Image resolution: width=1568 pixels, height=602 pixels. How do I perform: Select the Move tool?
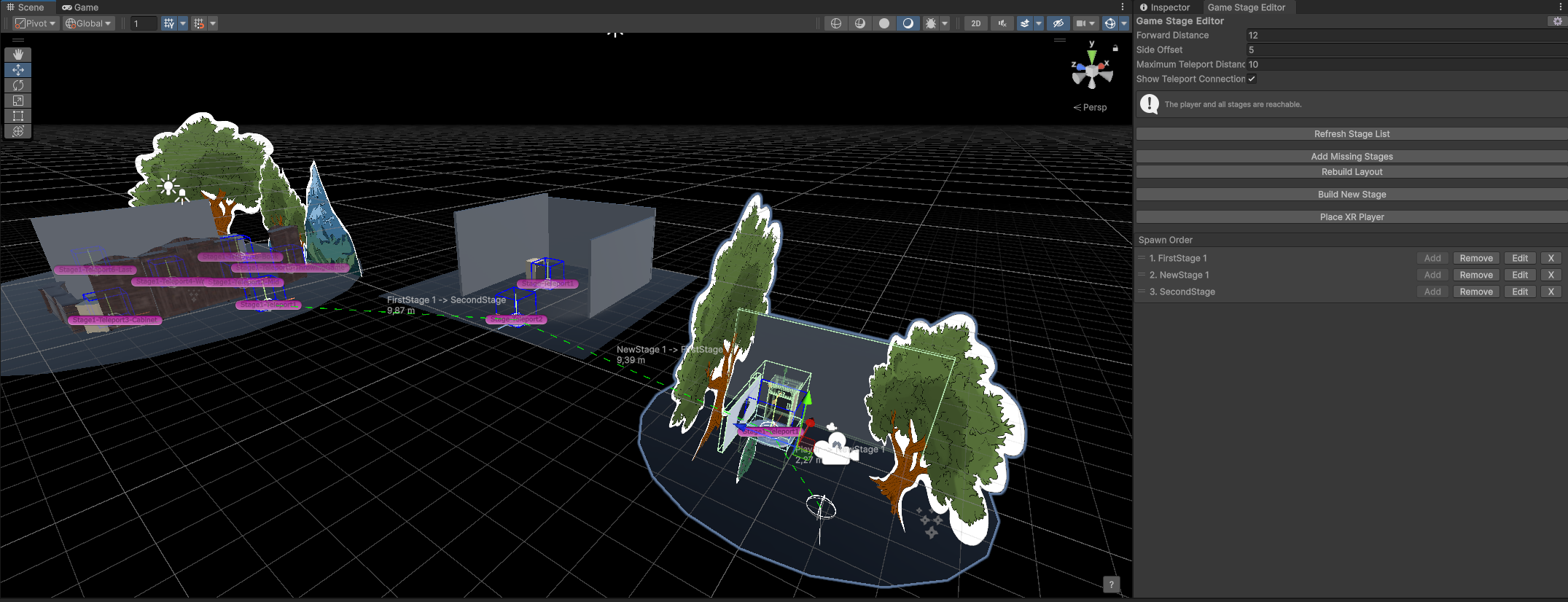tap(18, 70)
